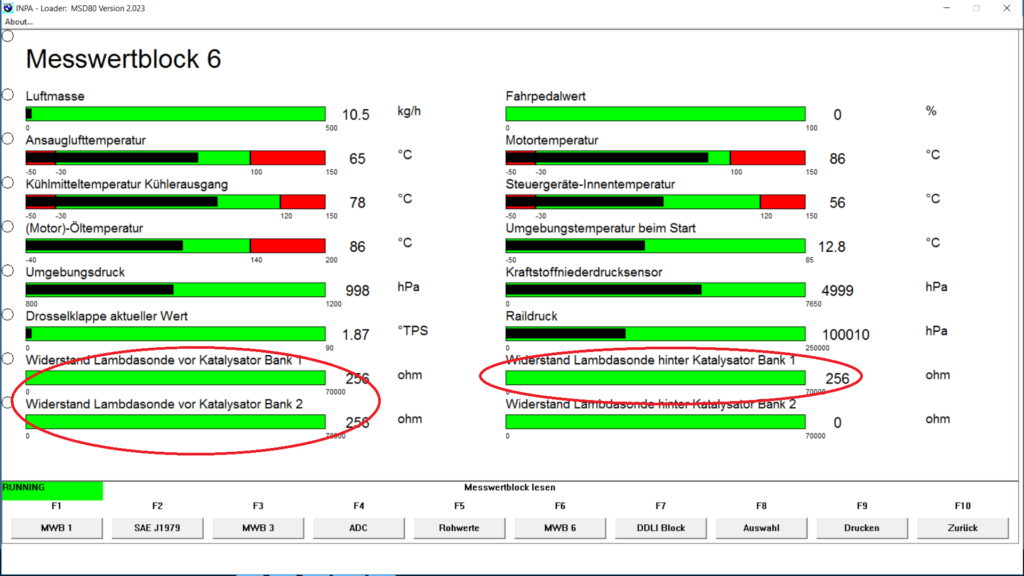1024x576 pixels.
Task: Select the radio button beside Luftmasse
Action: (8, 95)
